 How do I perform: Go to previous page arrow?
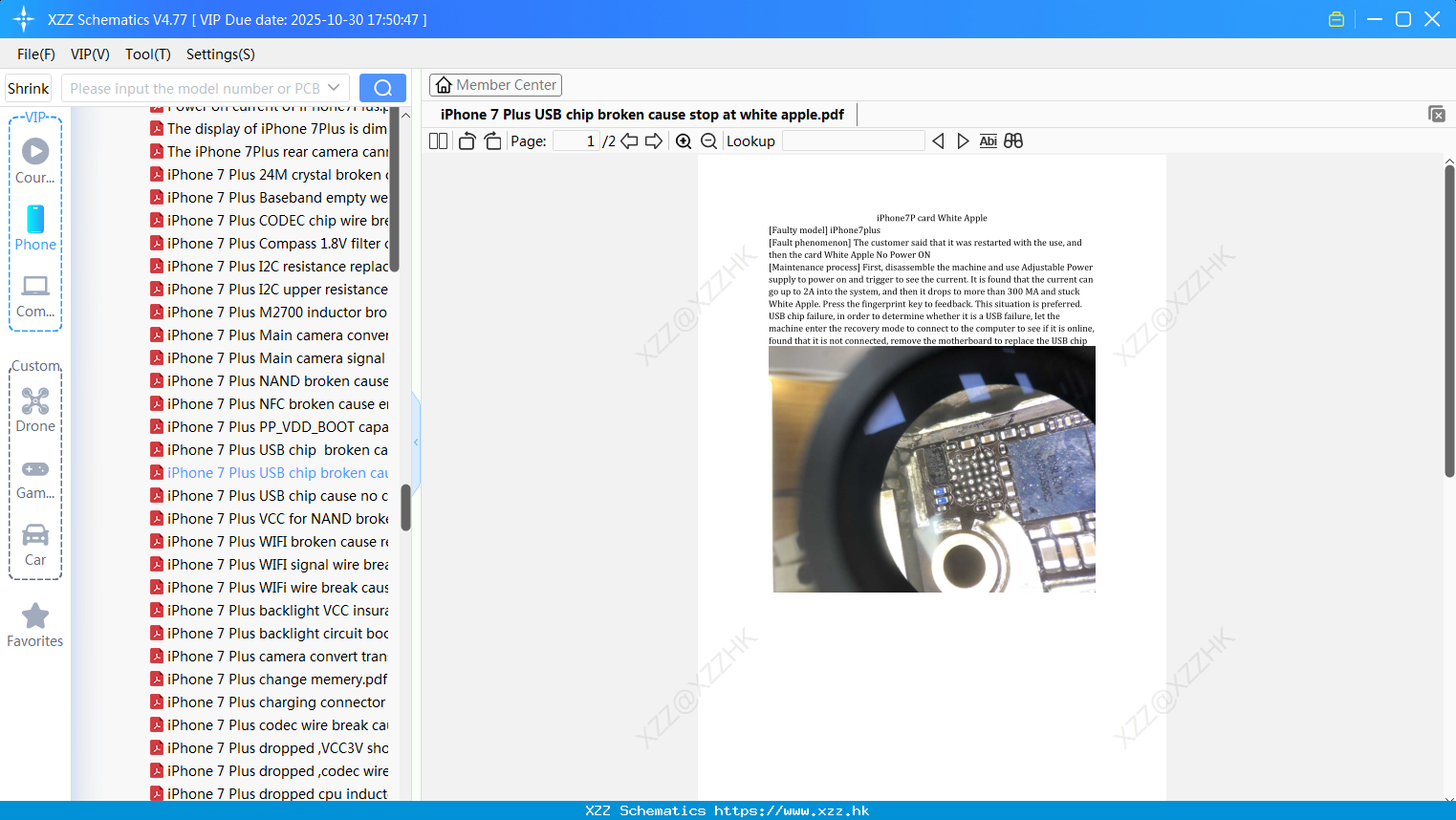[629, 141]
